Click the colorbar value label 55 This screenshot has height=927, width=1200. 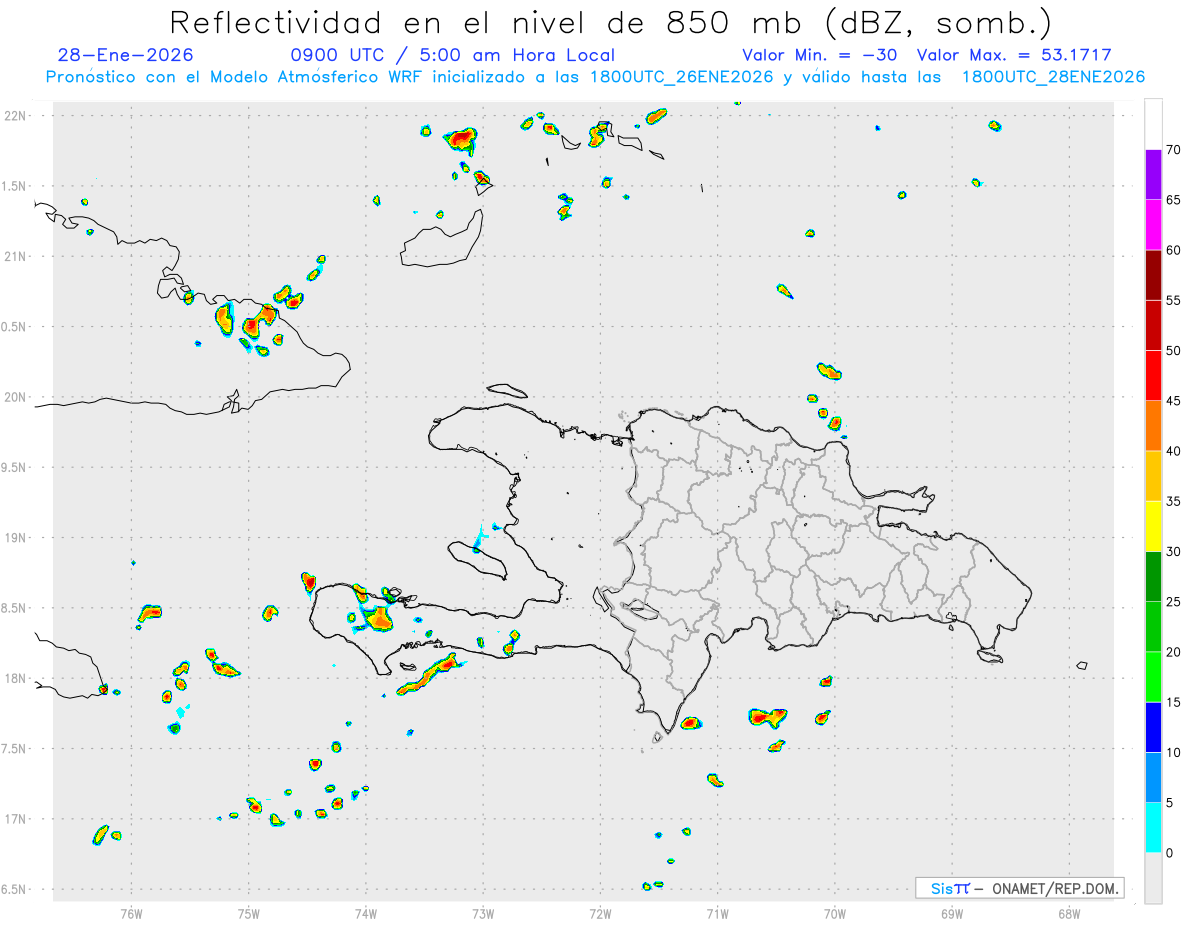1174,300
